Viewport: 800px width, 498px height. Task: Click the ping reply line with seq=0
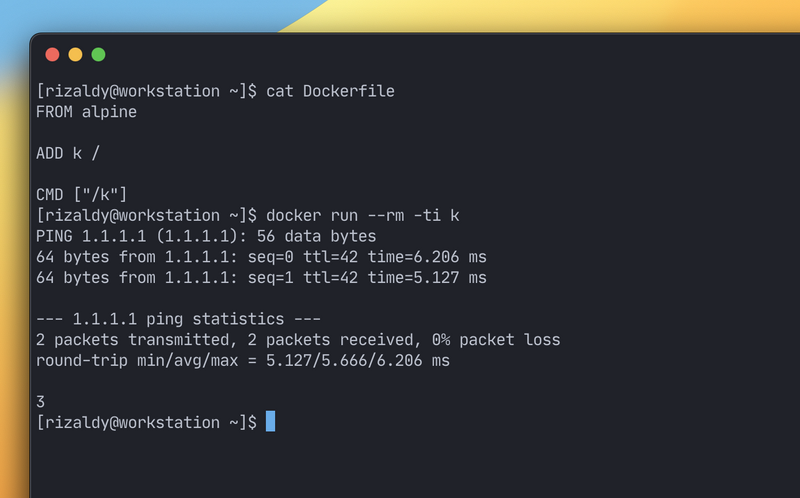click(x=260, y=257)
